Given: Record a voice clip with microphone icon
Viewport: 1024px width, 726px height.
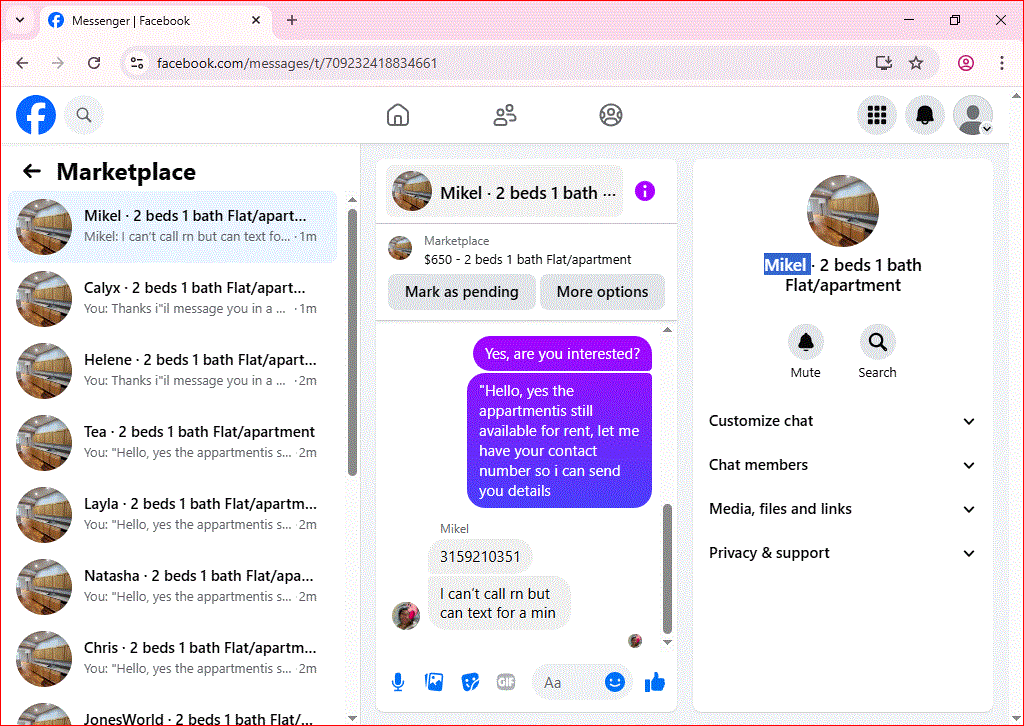Looking at the screenshot, I should click(x=398, y=682).
